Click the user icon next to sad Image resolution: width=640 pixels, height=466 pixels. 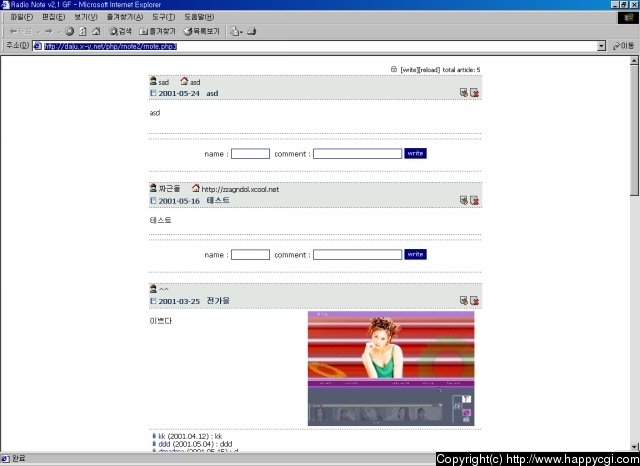point(153,81)
